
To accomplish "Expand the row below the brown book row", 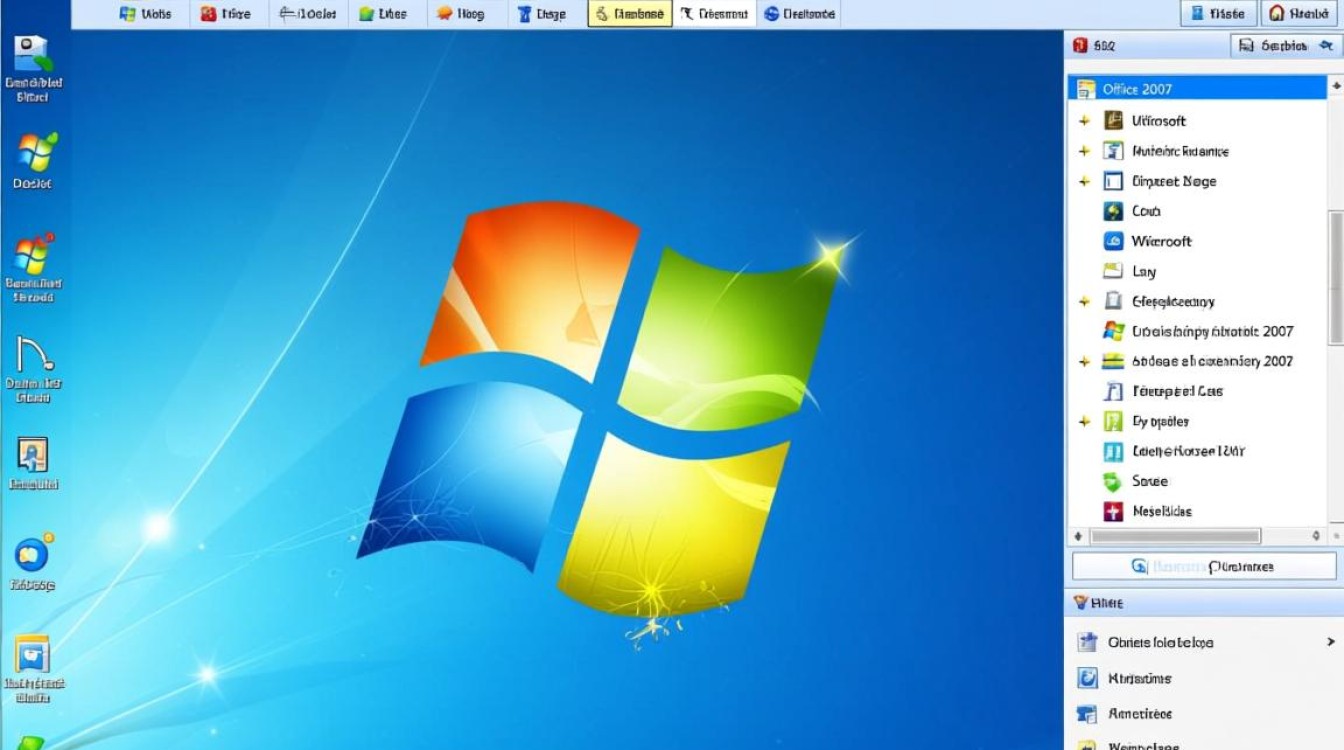I will [x=1084, y=151].
